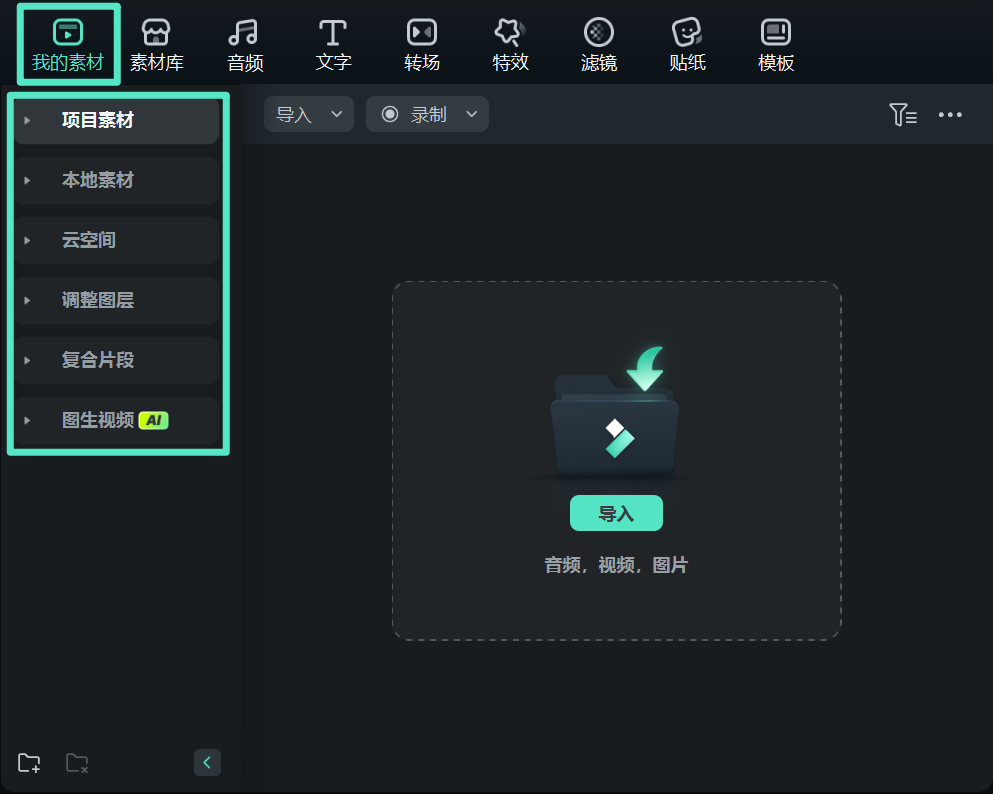Open the three-dots more options menu
993x794 pixels.
pos(949,115)
